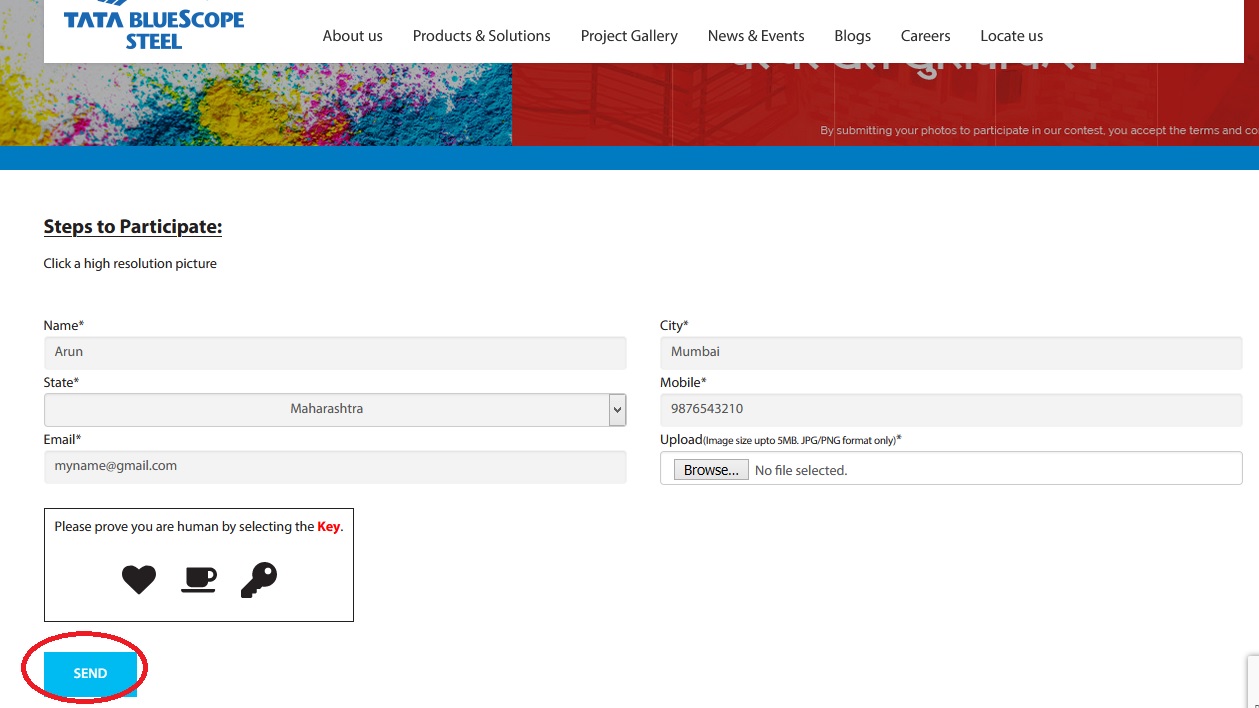Focus the Name input field

tap(335, 352)
